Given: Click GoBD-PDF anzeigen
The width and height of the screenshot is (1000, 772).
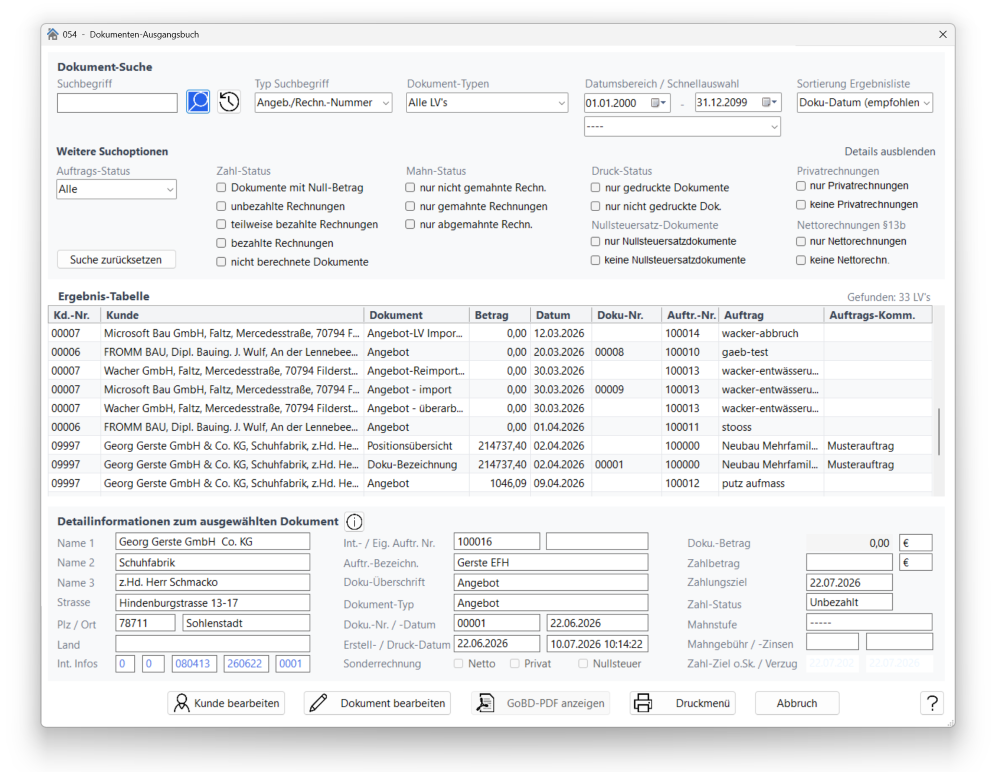Looking at the screenshot, I should click(x=541, y=703).
